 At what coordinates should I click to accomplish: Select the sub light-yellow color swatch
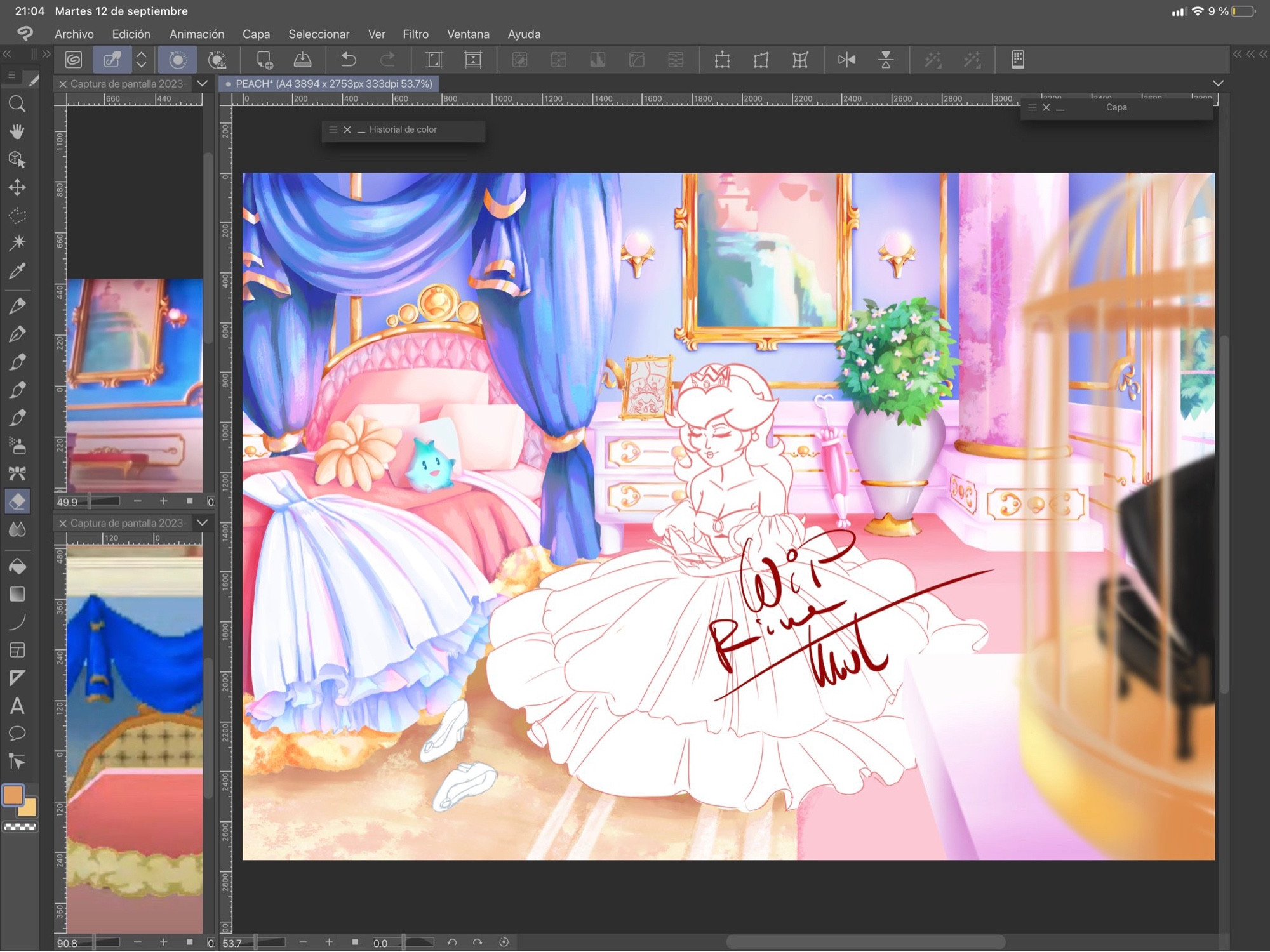pos(29,809)
